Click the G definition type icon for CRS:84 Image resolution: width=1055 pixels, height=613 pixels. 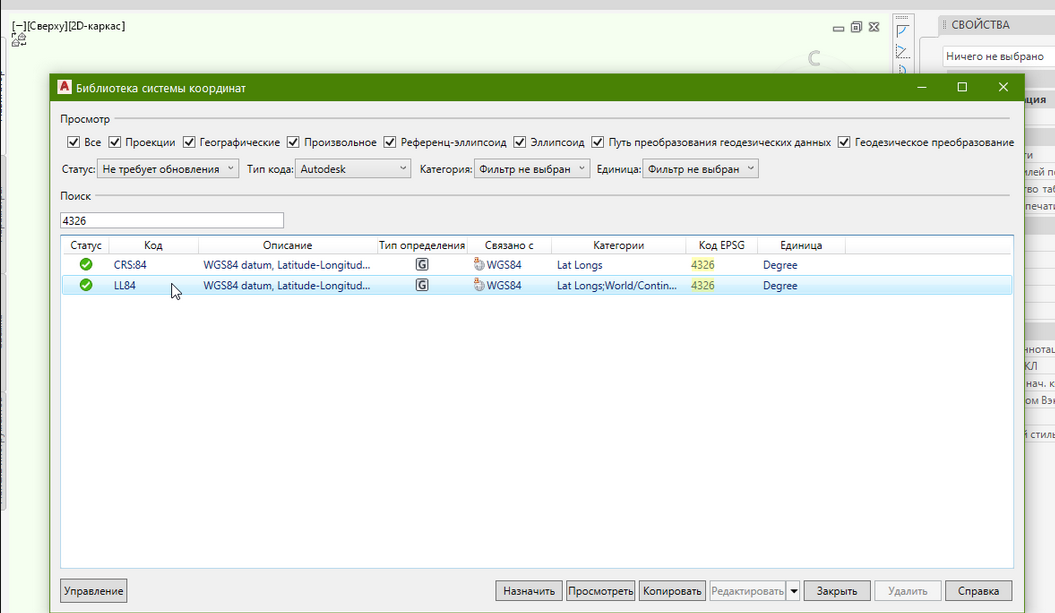[x=422, y=265]
